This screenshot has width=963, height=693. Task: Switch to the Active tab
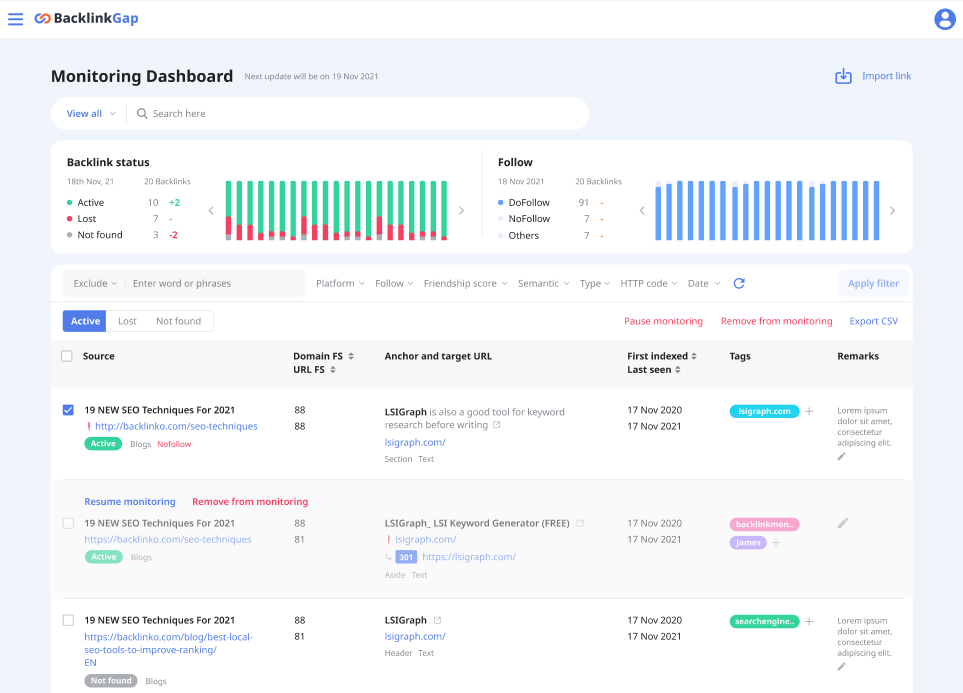point(85,321)
